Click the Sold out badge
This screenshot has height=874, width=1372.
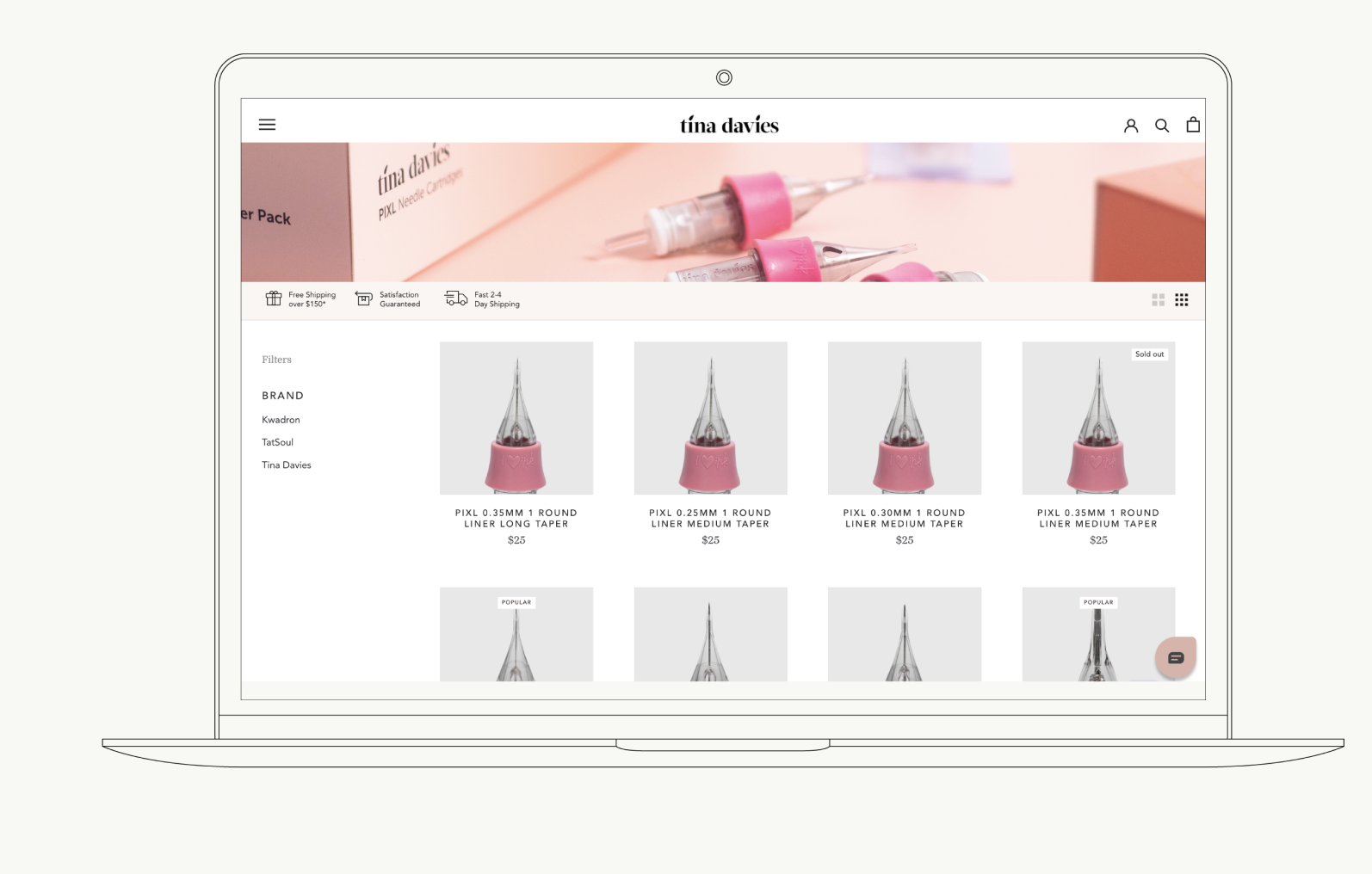click(1149, 354)
